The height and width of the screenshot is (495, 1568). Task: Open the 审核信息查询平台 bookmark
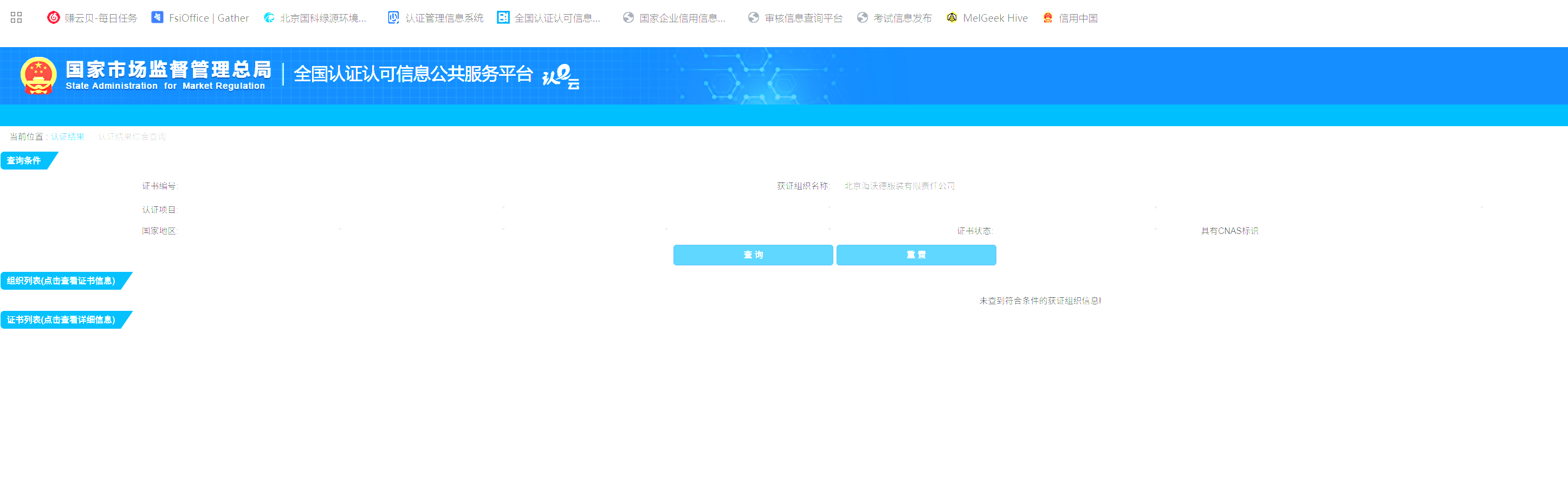795,18
